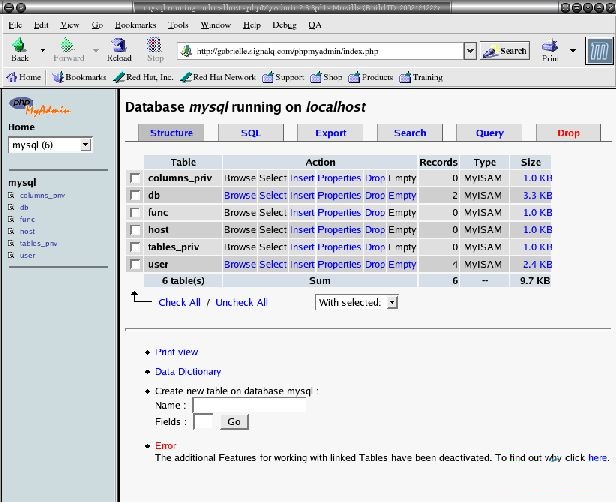This screenshot has height=502, width=616.
Task: Check the host table checkbox
Action: 135,230
